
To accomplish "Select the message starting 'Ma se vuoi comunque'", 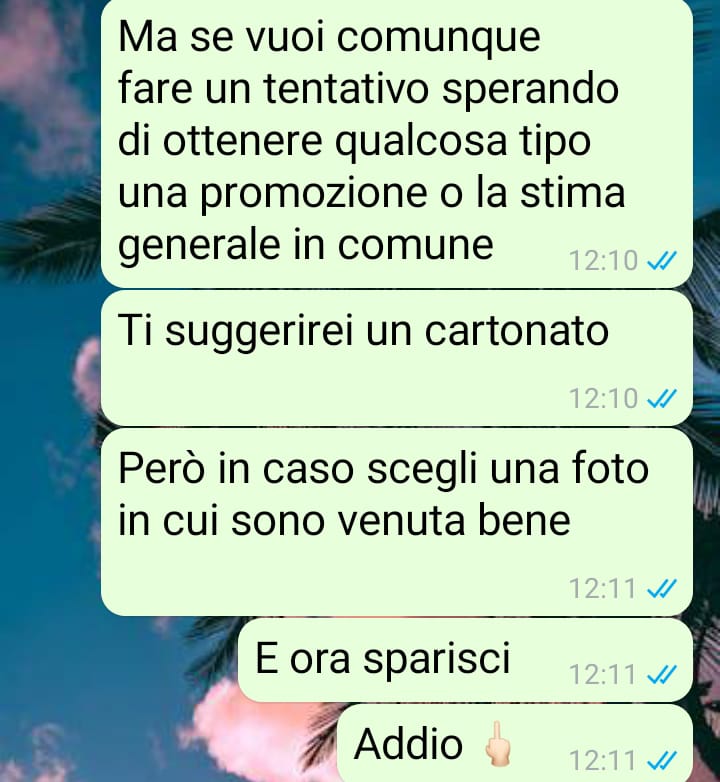I will (x=396, y=144).
